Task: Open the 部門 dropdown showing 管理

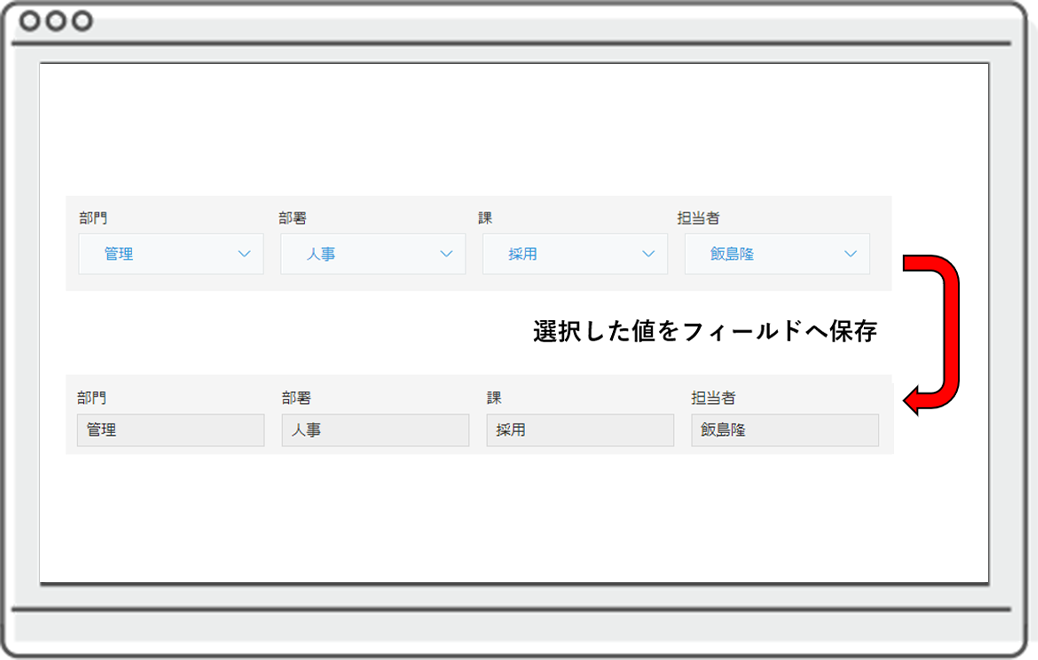Action: (171, 254)
